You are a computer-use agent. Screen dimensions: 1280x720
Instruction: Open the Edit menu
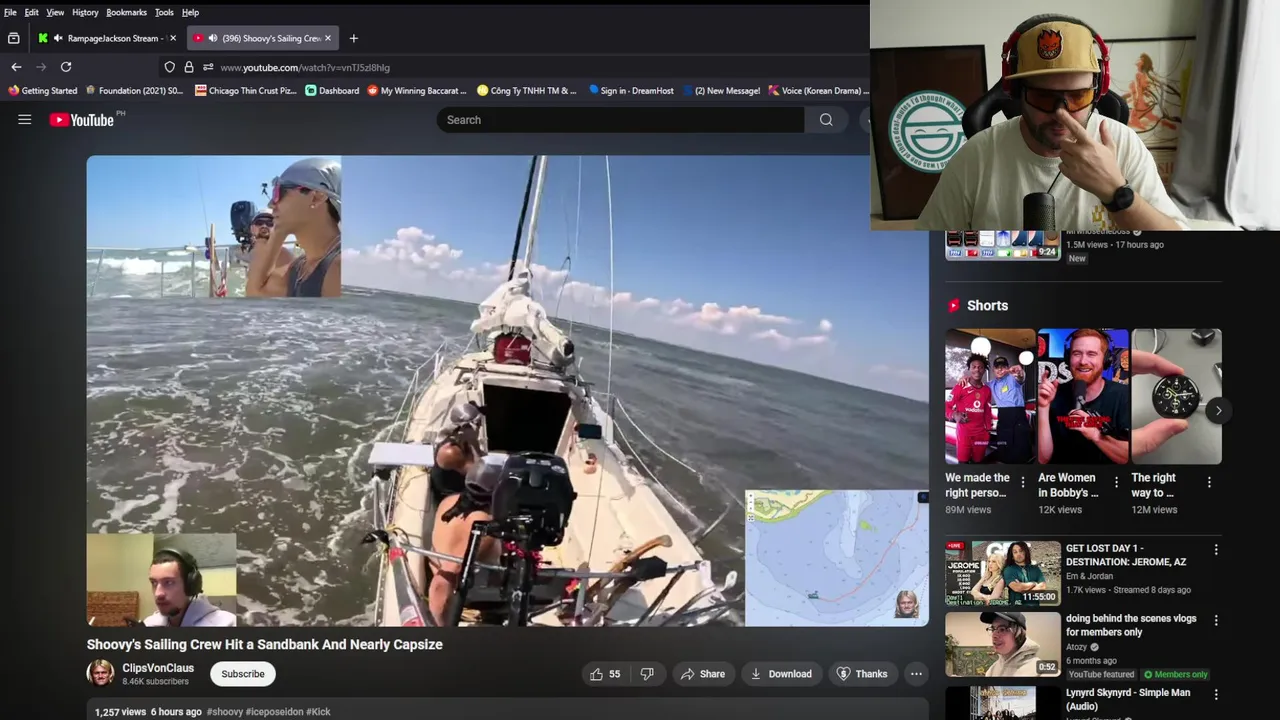point(32,12)
